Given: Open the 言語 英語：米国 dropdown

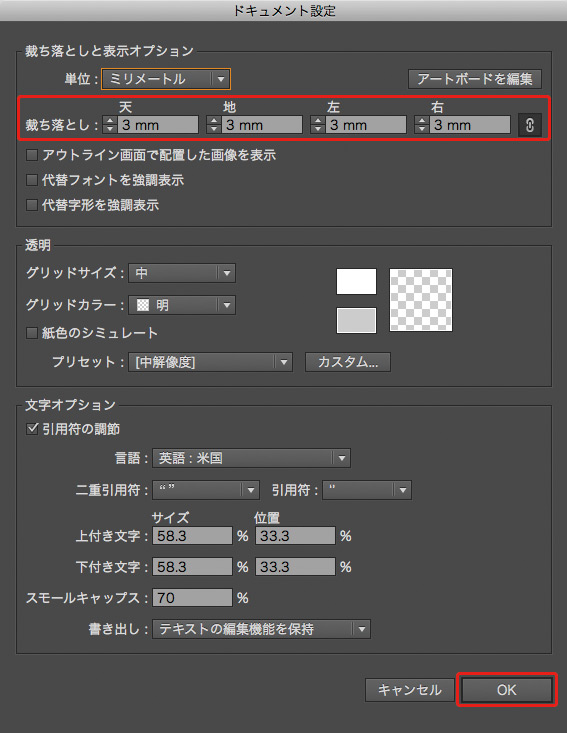Looking at the screenshot, I should (251, 458).
